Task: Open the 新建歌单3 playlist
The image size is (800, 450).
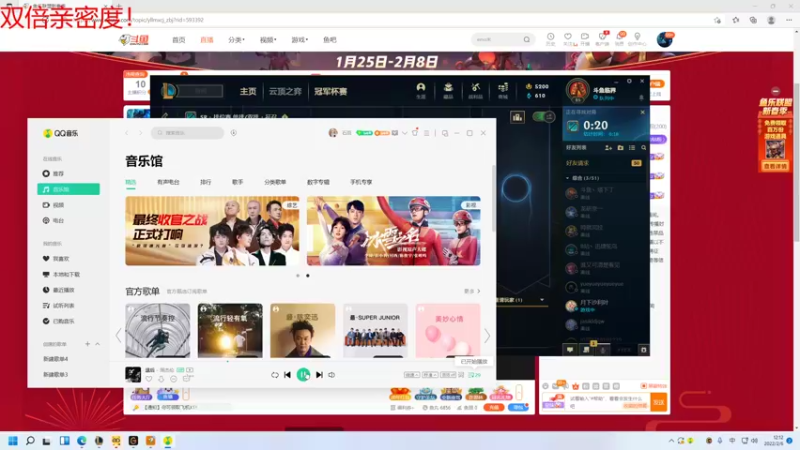Action: point(56,374)
